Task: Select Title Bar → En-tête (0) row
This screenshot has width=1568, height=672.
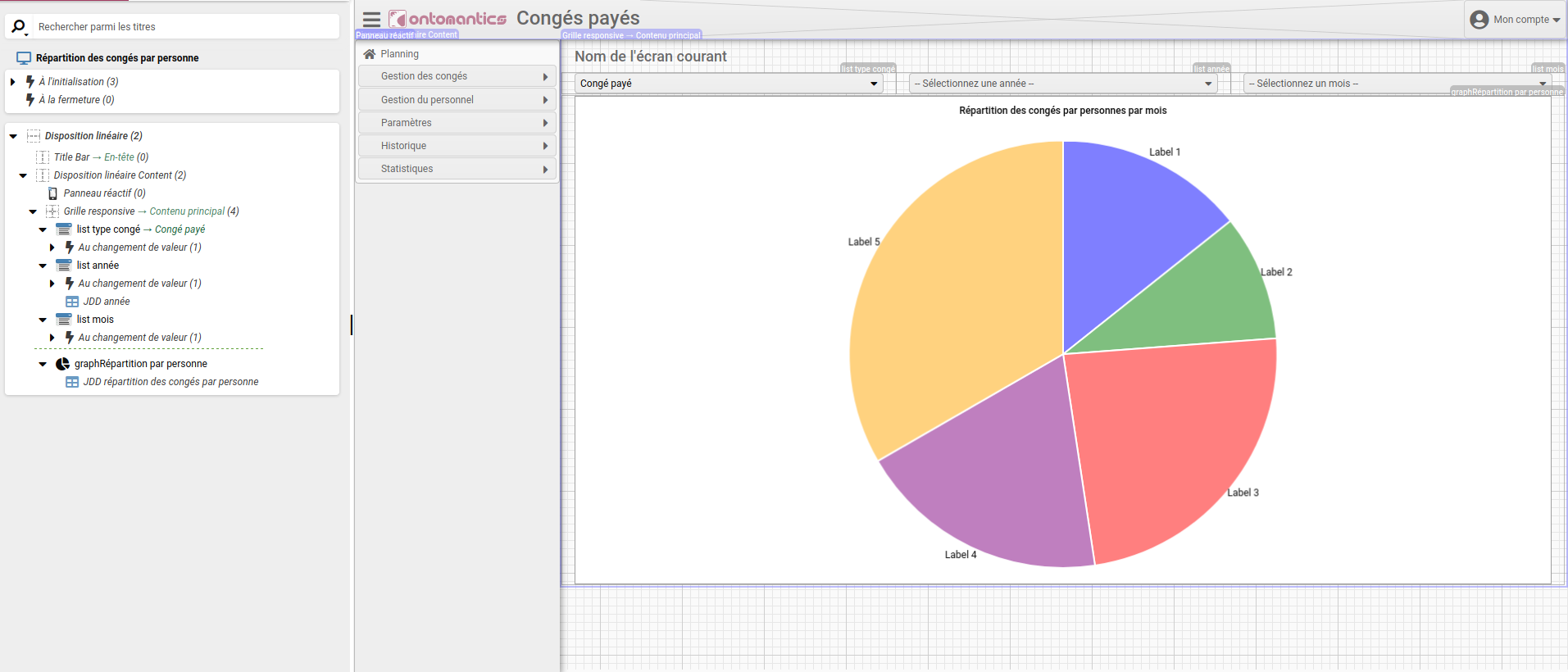Action: point(102,157)
